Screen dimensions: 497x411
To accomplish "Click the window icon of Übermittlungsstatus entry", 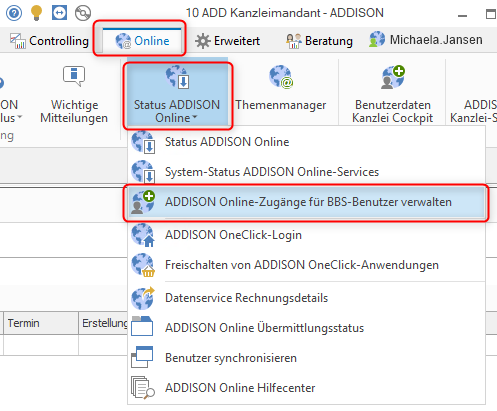I will click(142, 326).
